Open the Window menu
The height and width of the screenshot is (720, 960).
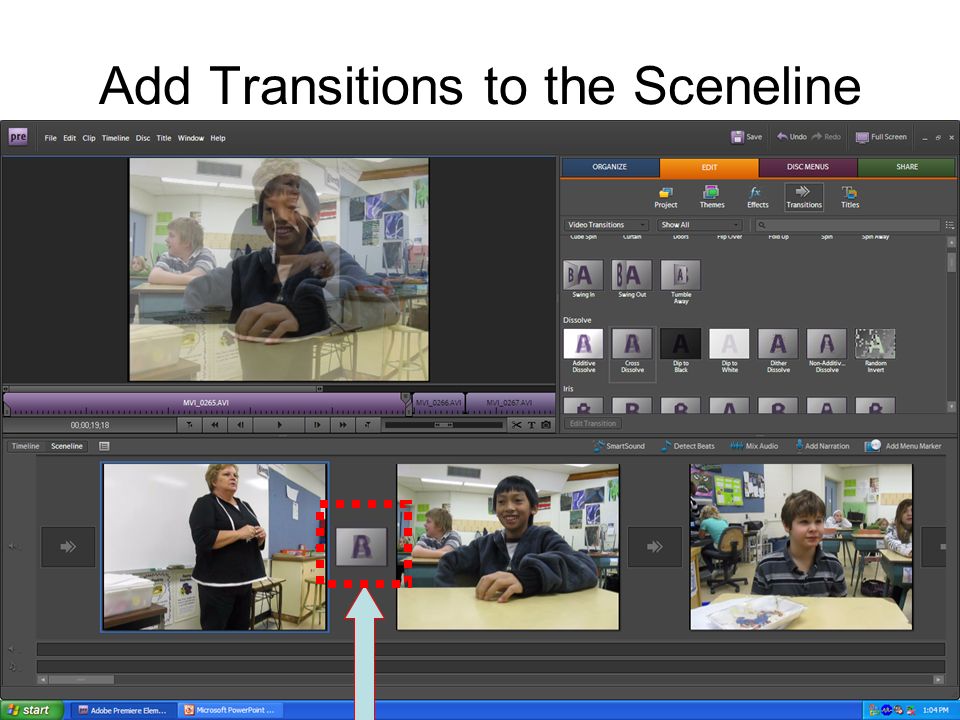tap(191, 138)
